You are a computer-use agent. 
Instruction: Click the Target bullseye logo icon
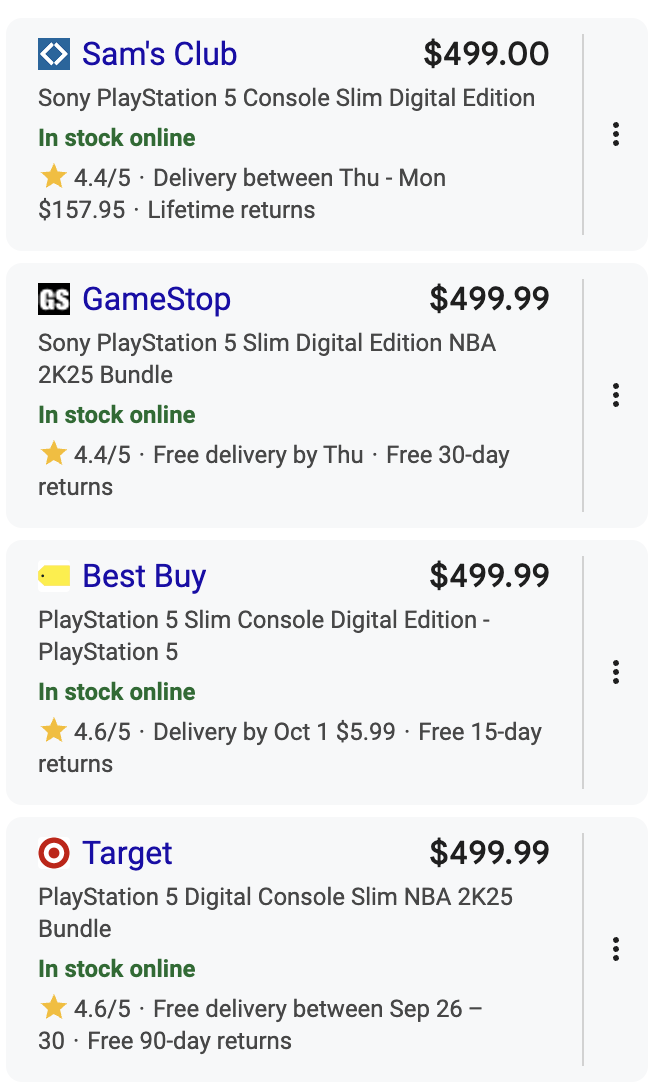point(54,853)
